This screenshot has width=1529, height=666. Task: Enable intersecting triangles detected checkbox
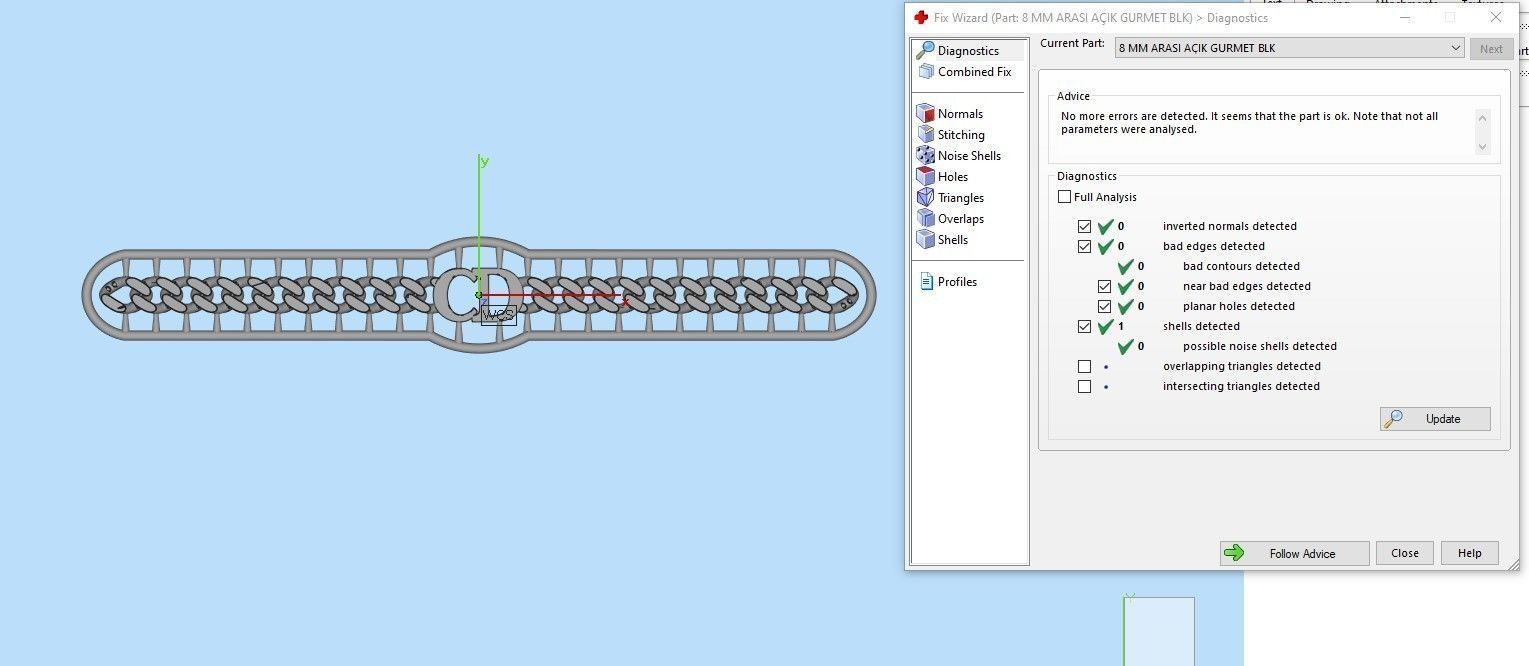pyautogui.click(x=1084, y=386)
